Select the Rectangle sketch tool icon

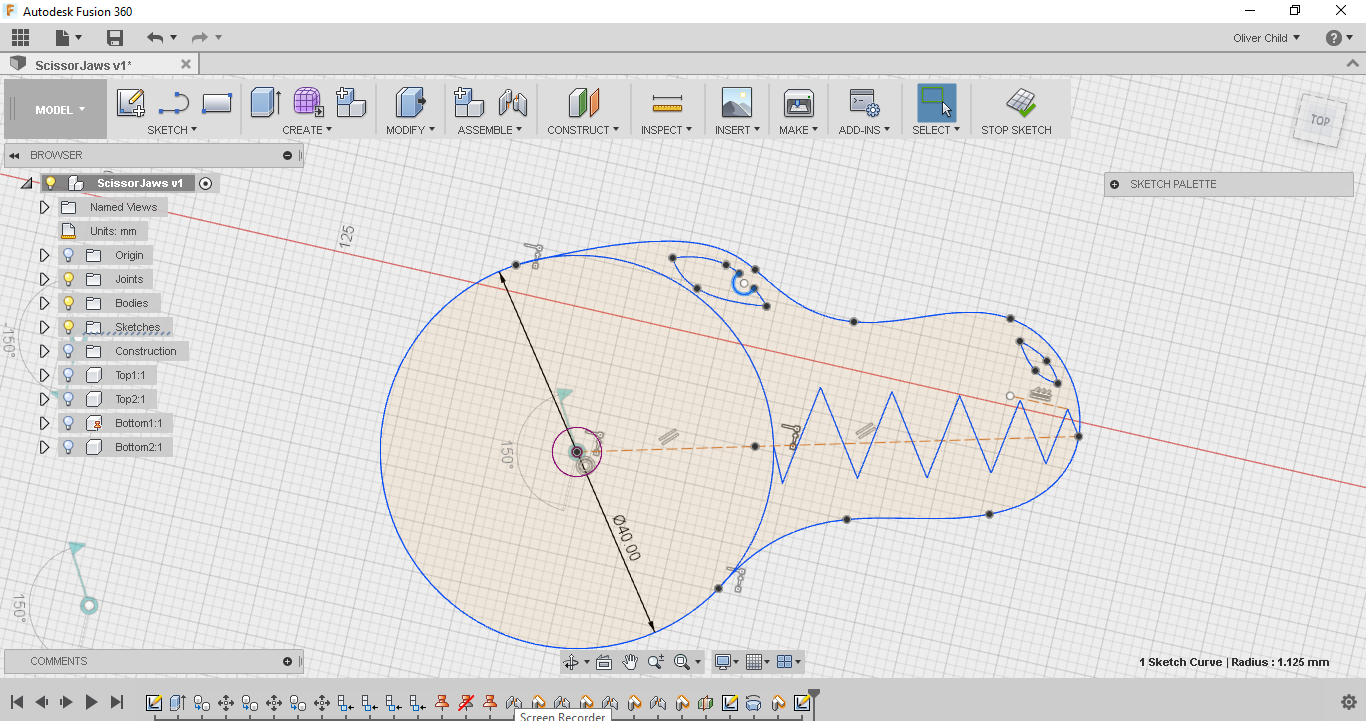click(217, 103)
